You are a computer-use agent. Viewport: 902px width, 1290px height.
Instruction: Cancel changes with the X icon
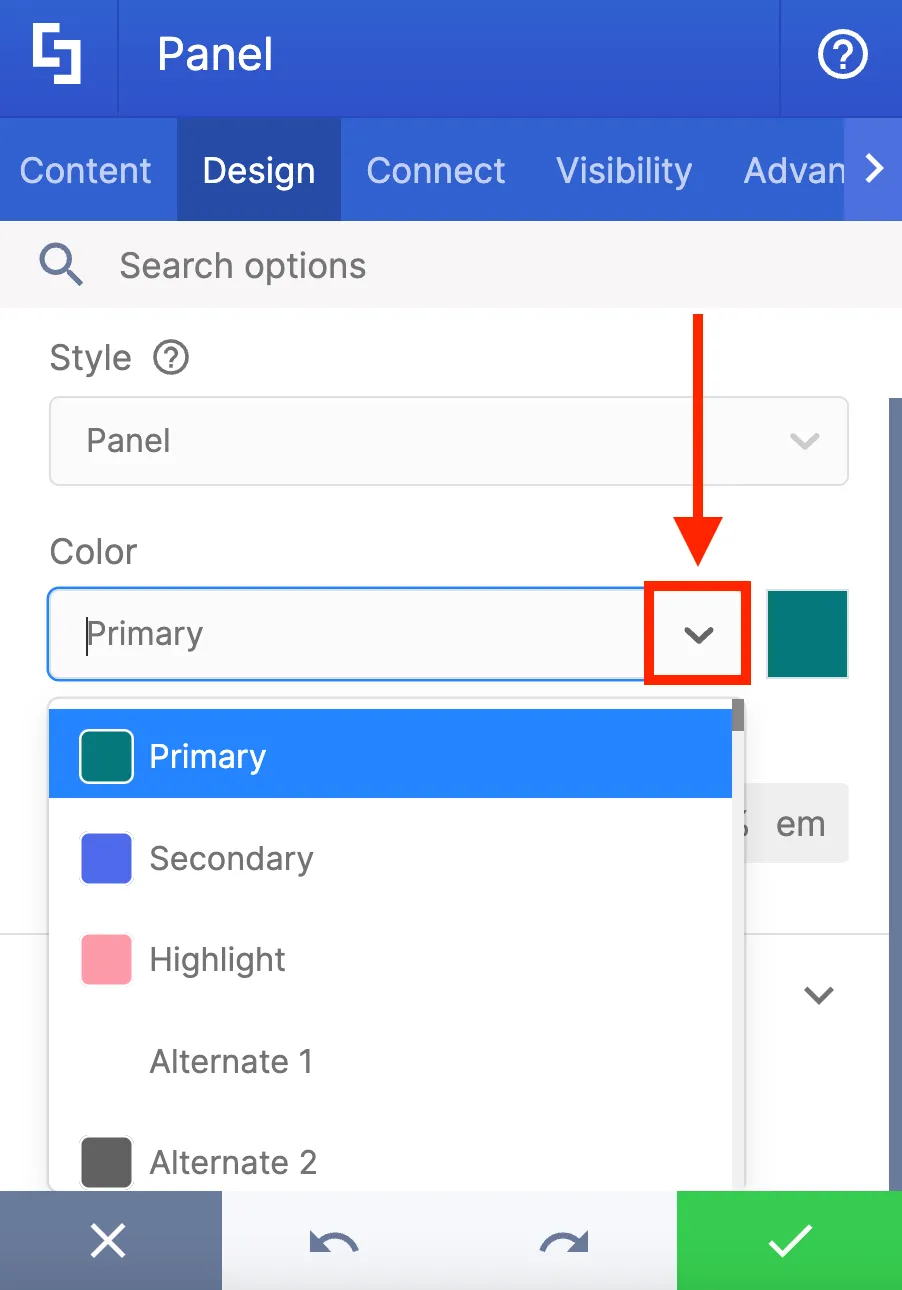pyautogui.click(x=108, y=1241)
